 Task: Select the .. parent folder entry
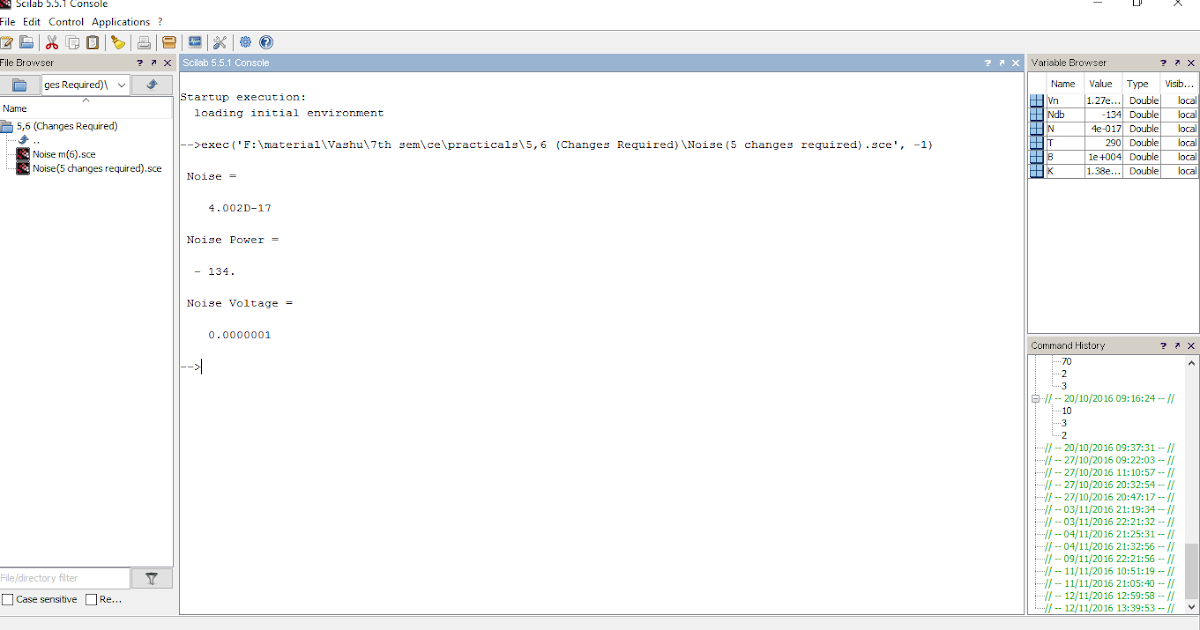(x=30, y=141)
